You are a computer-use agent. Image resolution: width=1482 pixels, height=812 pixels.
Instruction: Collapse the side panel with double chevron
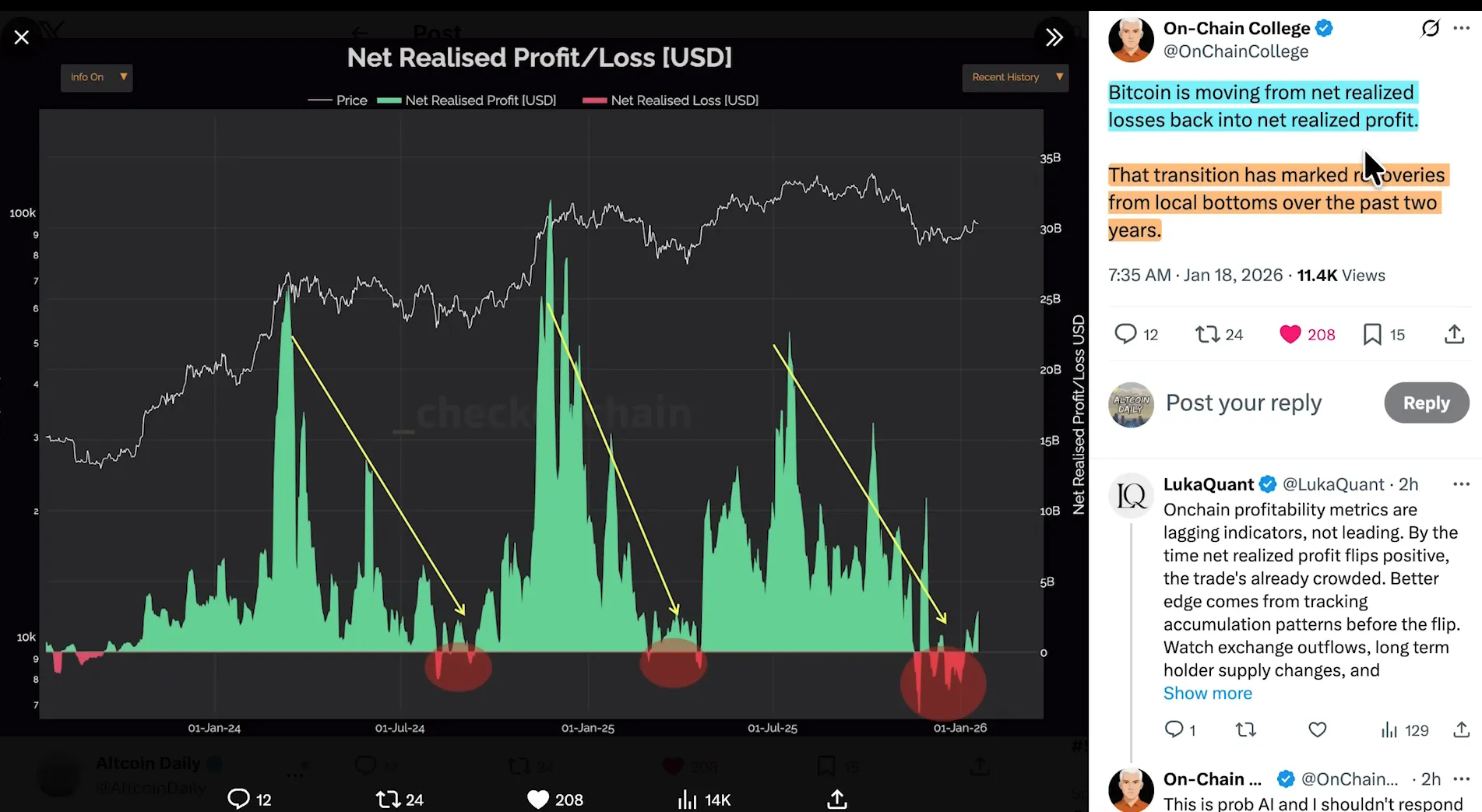click(1054, 37)
